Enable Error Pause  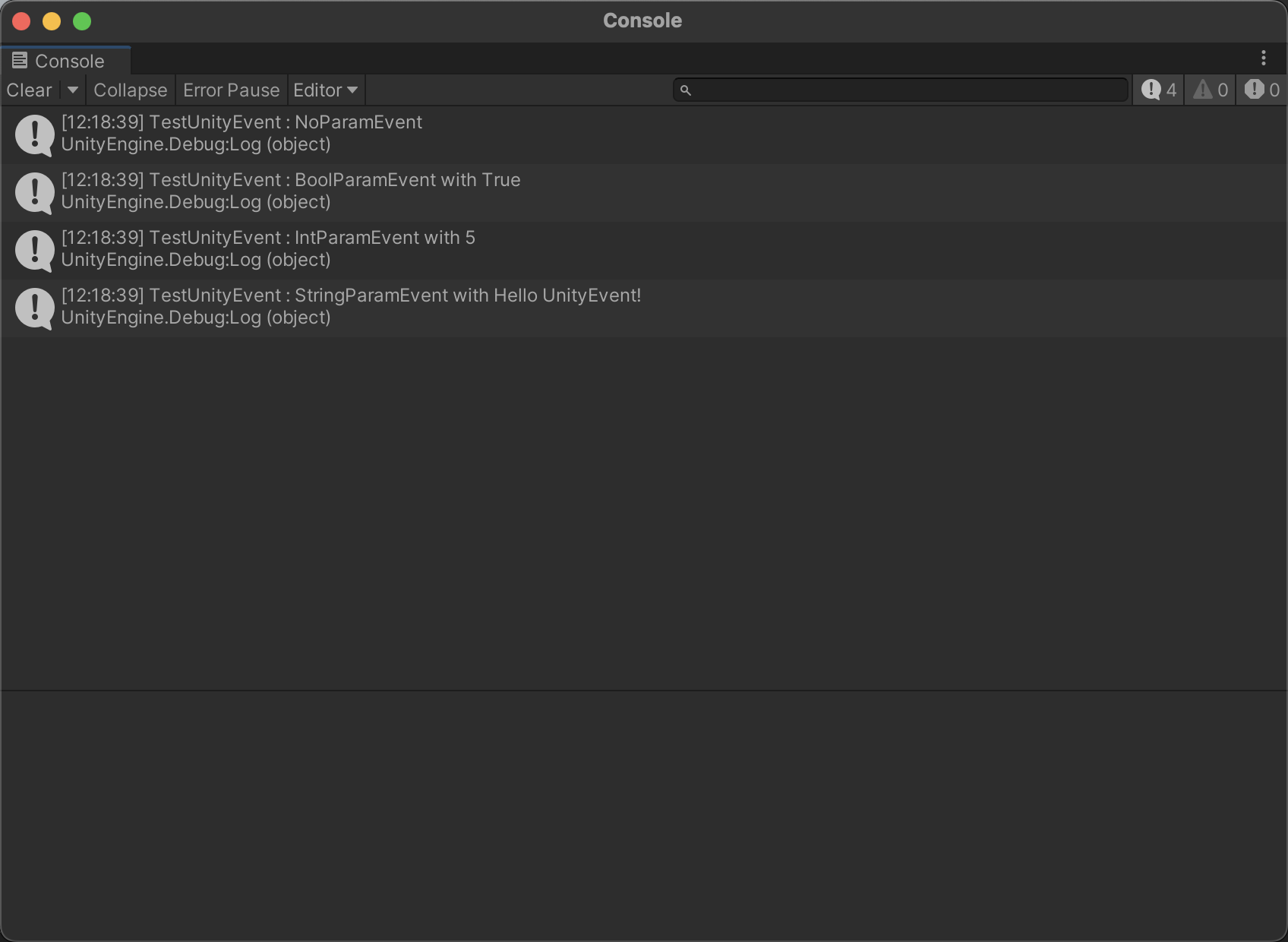tap(231, 90)
